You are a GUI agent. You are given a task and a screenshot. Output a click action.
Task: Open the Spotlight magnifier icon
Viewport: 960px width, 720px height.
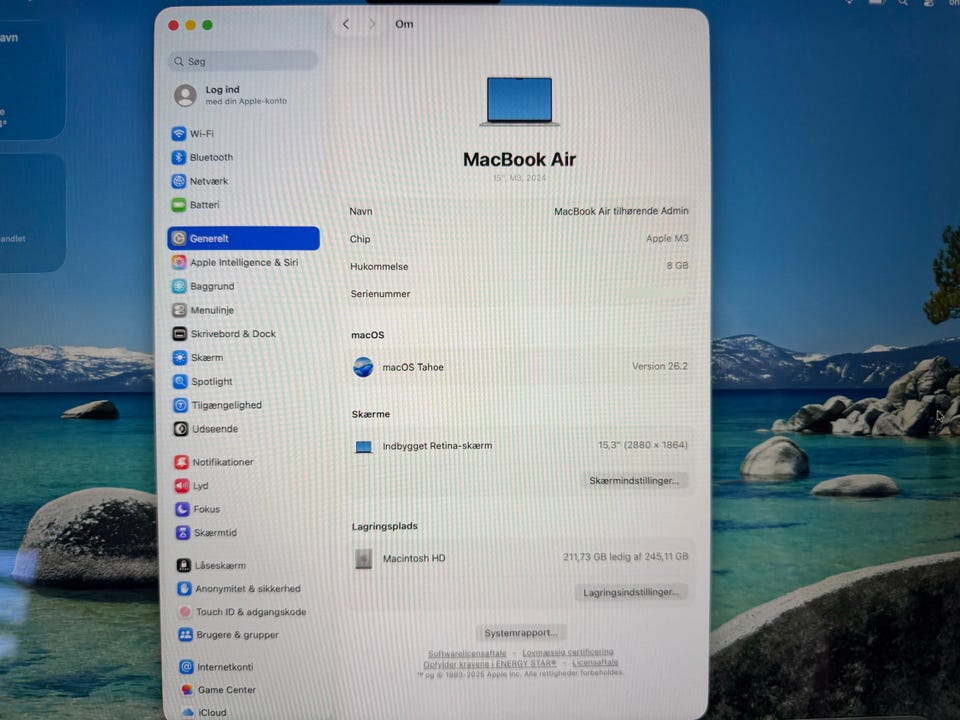click(x=180, y=381)
